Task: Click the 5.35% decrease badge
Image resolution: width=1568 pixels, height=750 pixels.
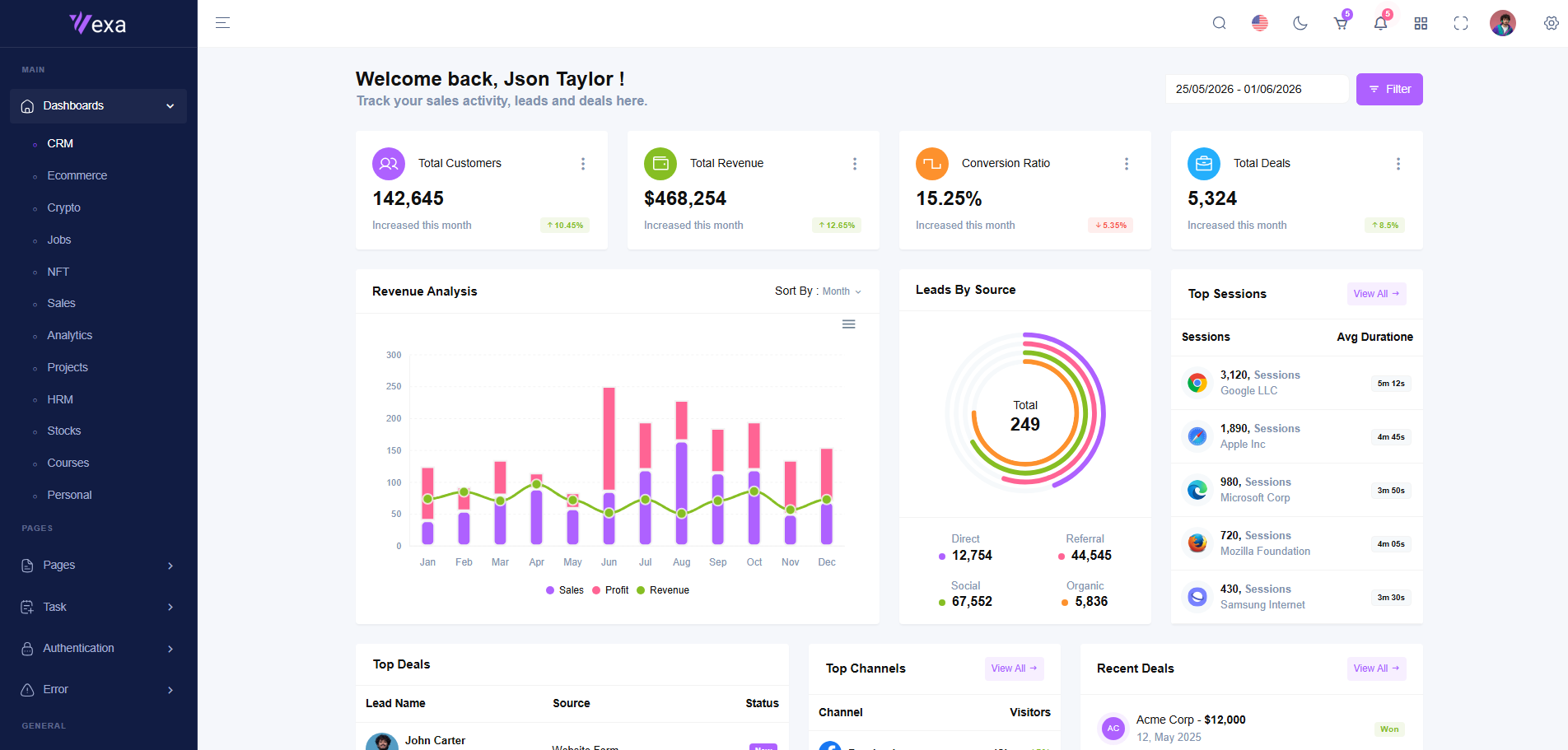Action: click(1111, 226)
